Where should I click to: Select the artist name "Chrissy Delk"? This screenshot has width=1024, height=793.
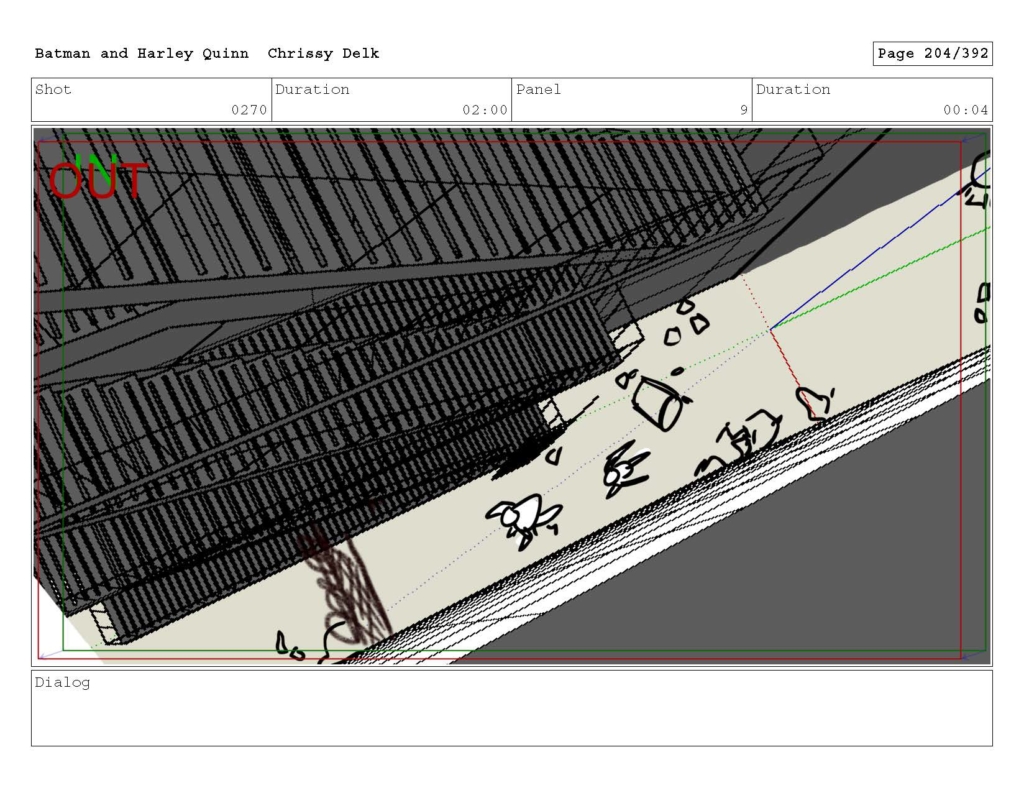click(x=323, y=54)
